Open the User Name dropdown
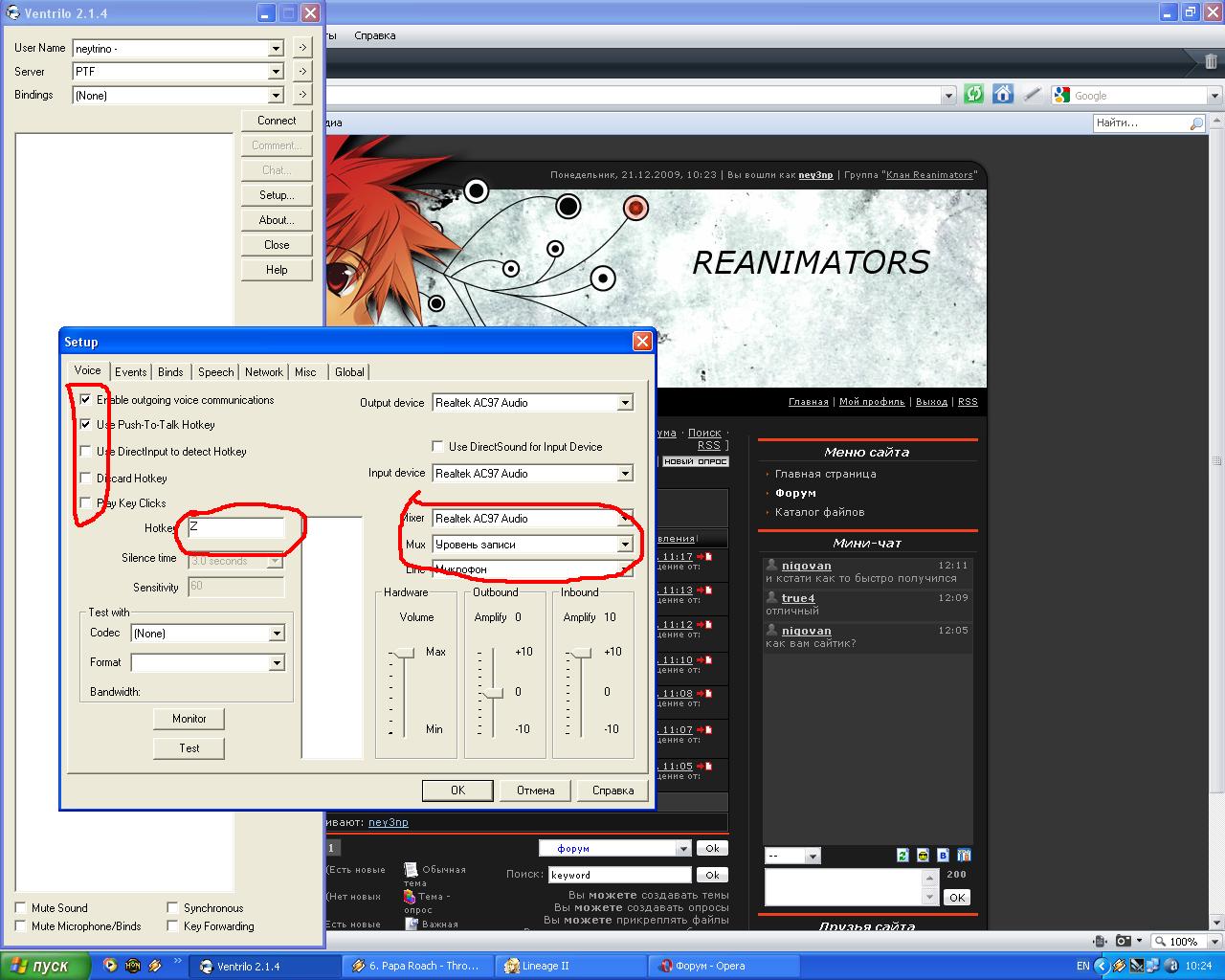The width and height of the screenshot is (1225, 980). (x=276, y=48)
